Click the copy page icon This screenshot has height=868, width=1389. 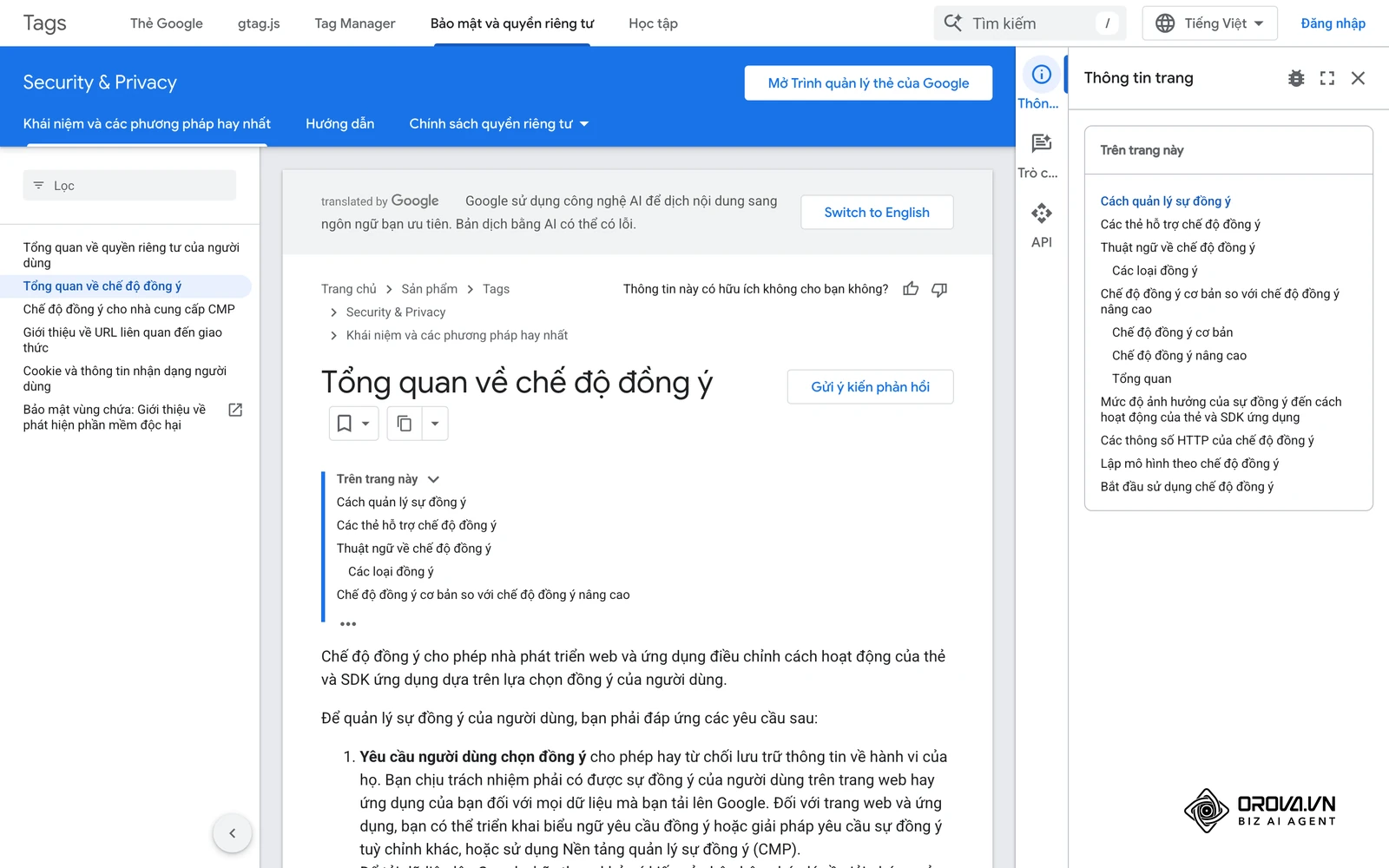pos(405,424)
